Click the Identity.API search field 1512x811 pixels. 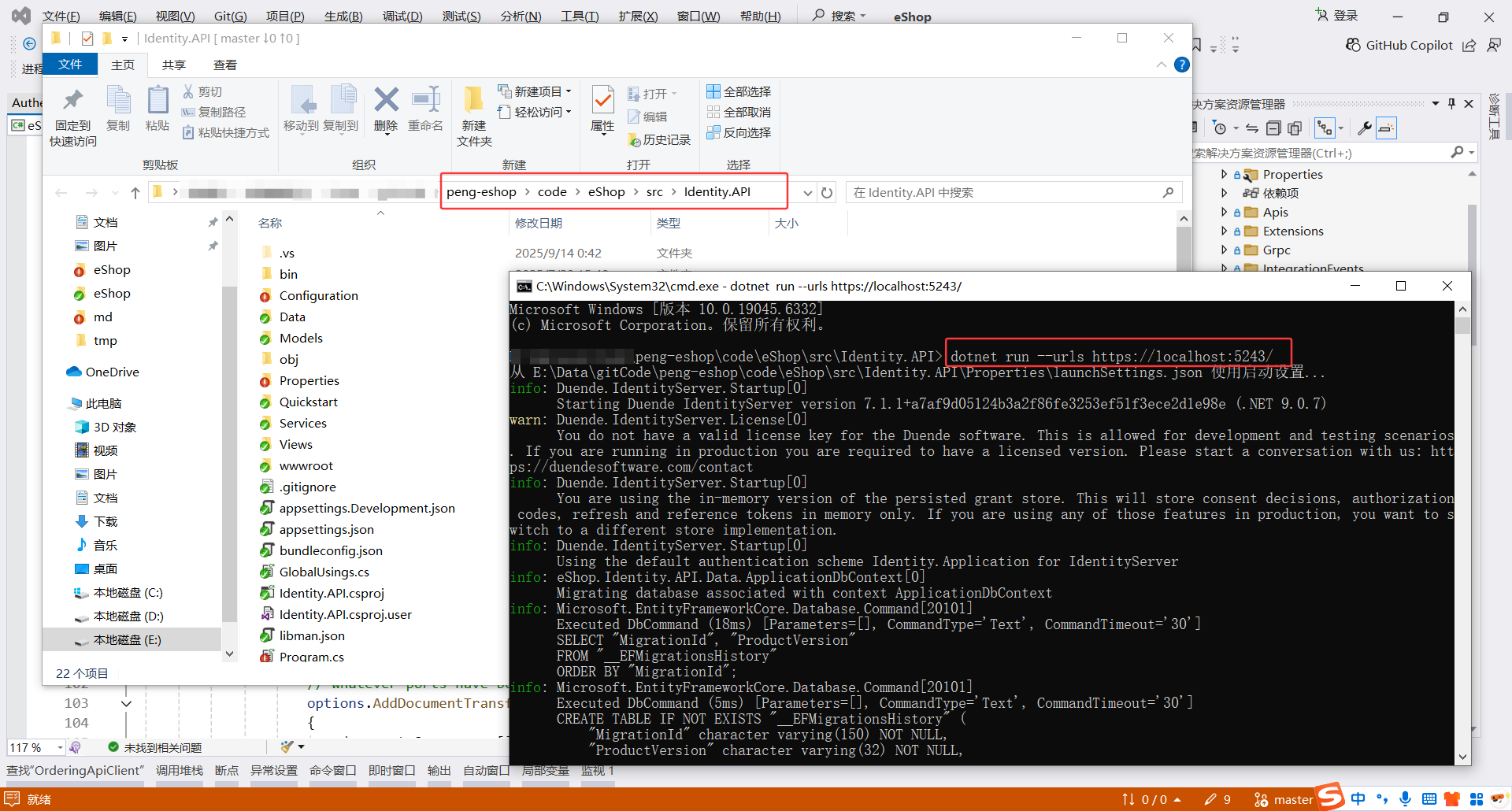(1014, 193)
